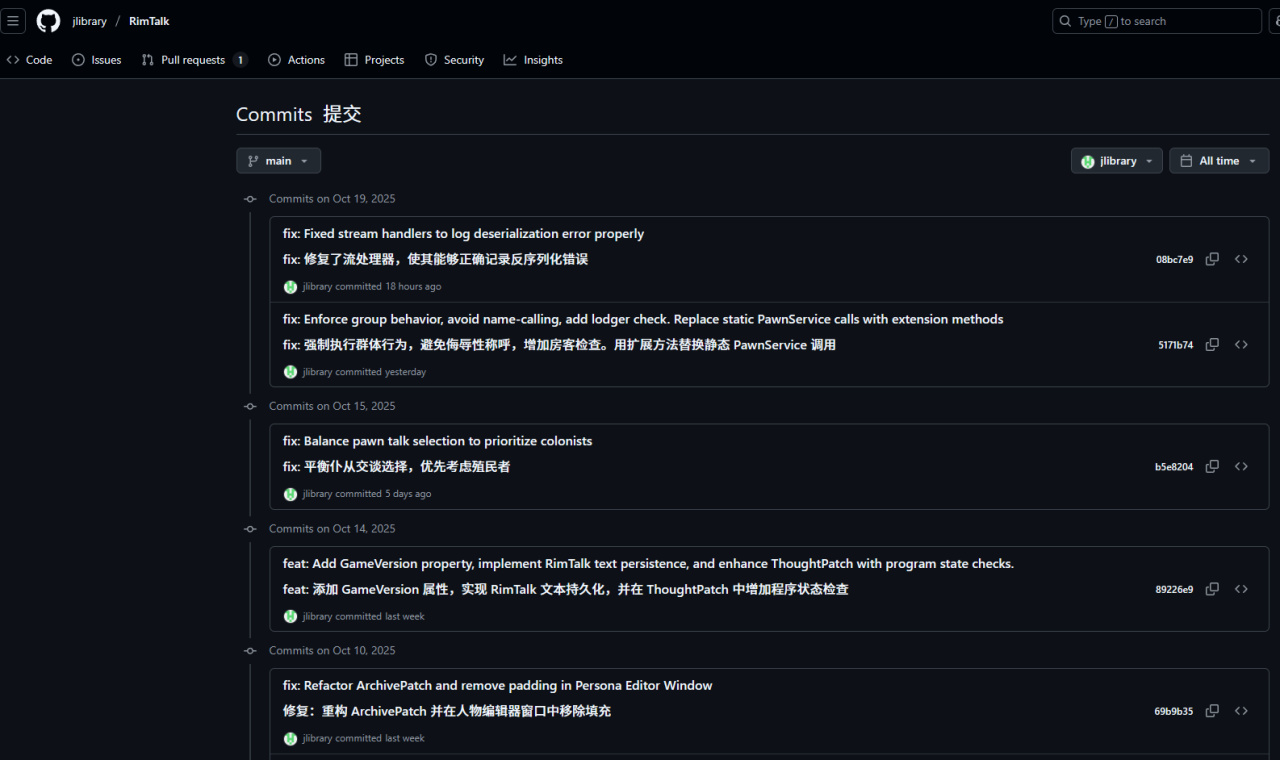
Task: Open the All time date filter
Action: 1219,161
